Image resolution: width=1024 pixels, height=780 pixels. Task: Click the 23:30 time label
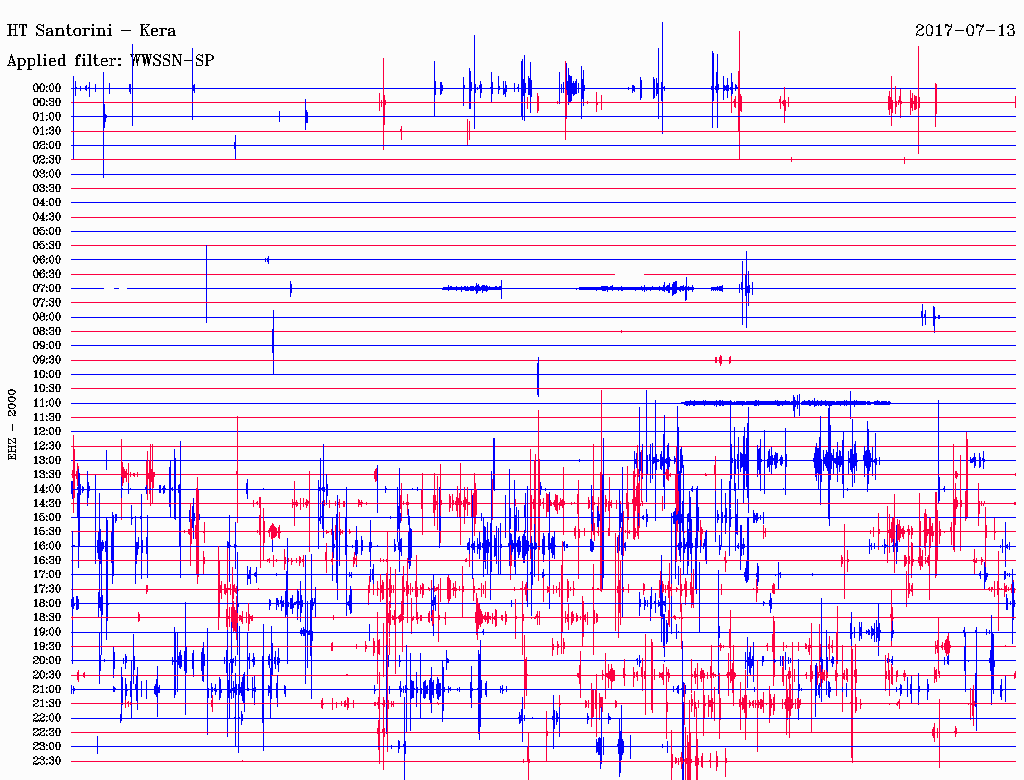point(46,761)
